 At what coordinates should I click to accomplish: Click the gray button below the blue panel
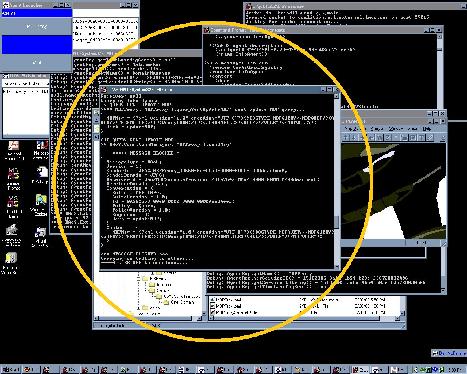pos(37,62)
